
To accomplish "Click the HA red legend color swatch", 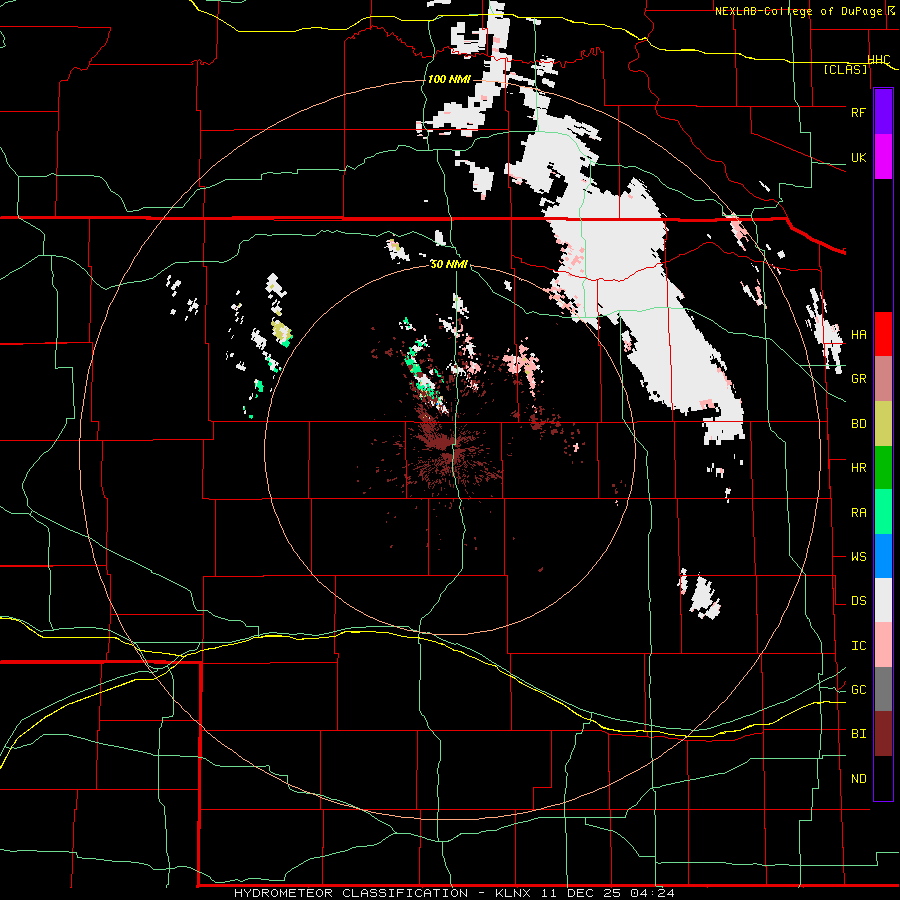I will [x=883, y=334].
